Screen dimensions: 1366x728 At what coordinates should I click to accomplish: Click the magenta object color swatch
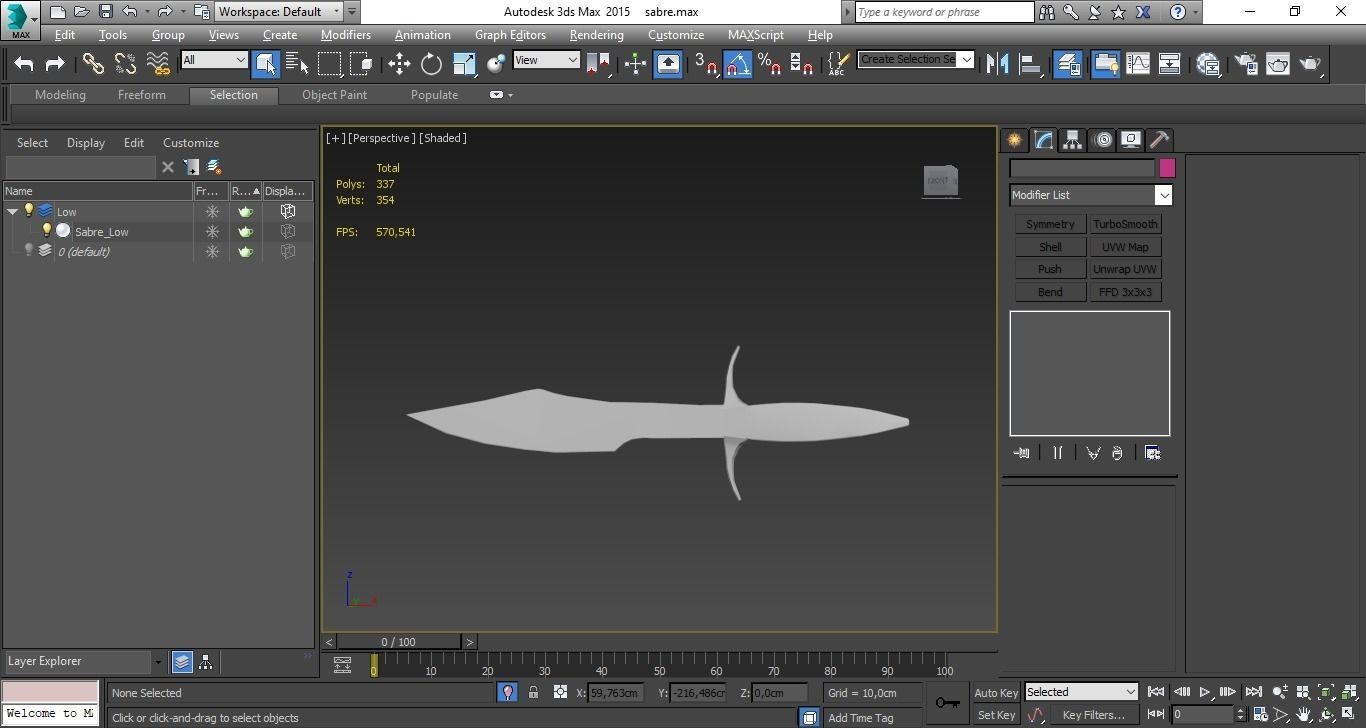[1167, 168]
